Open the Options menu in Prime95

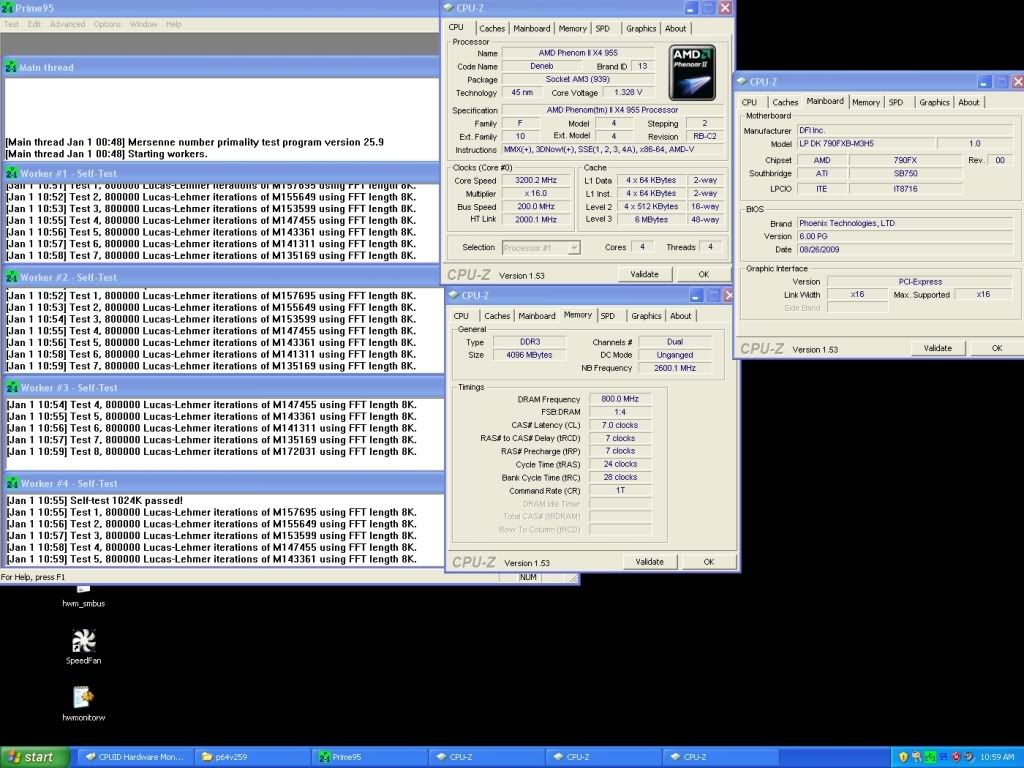(107, 24)
